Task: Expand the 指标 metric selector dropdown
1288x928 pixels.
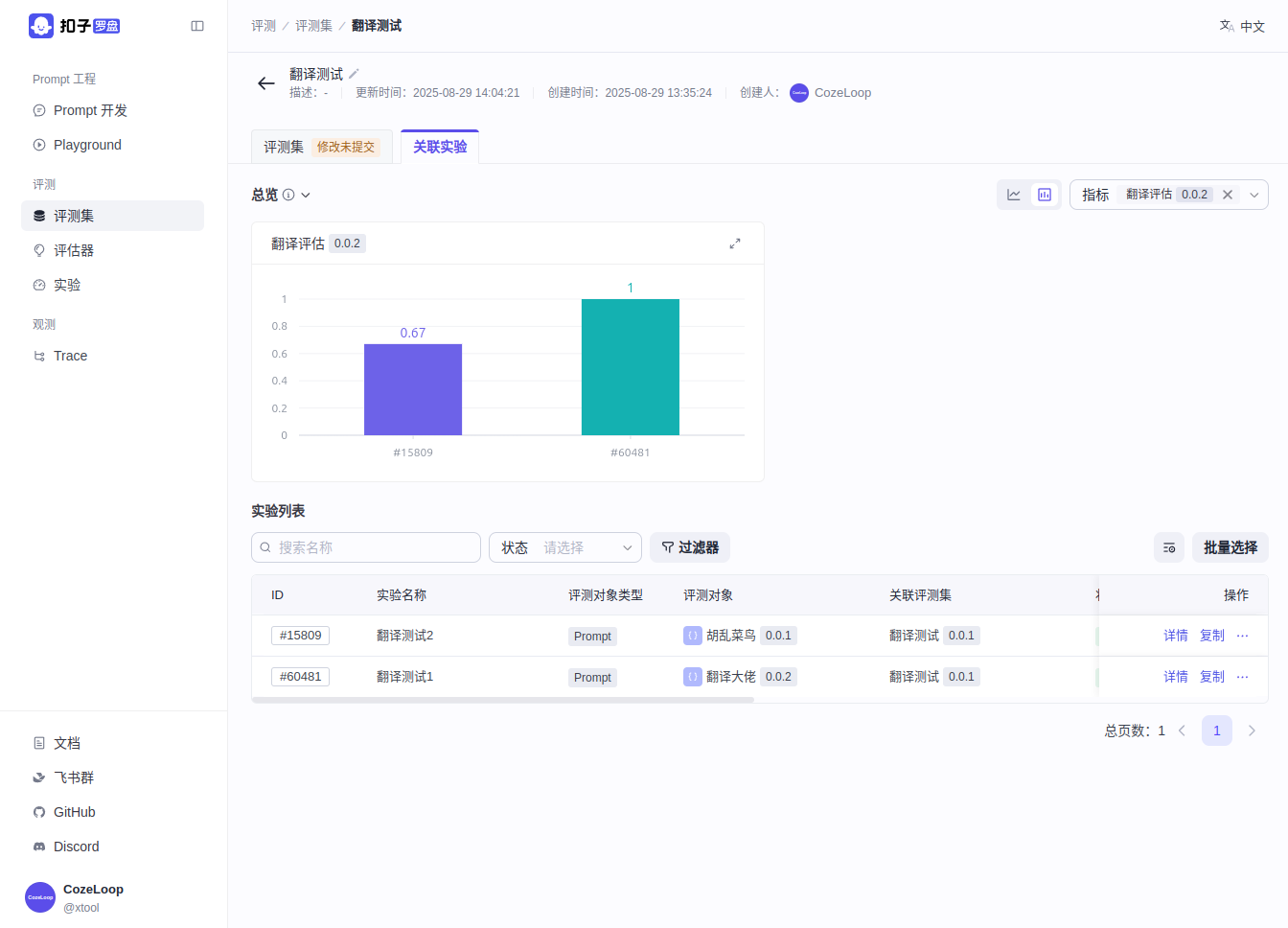Action: pos(1253,195)
